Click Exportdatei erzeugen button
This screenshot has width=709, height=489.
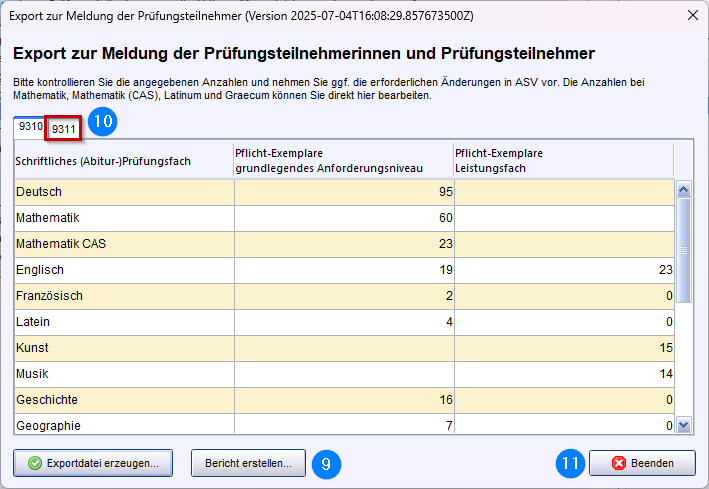93,463
